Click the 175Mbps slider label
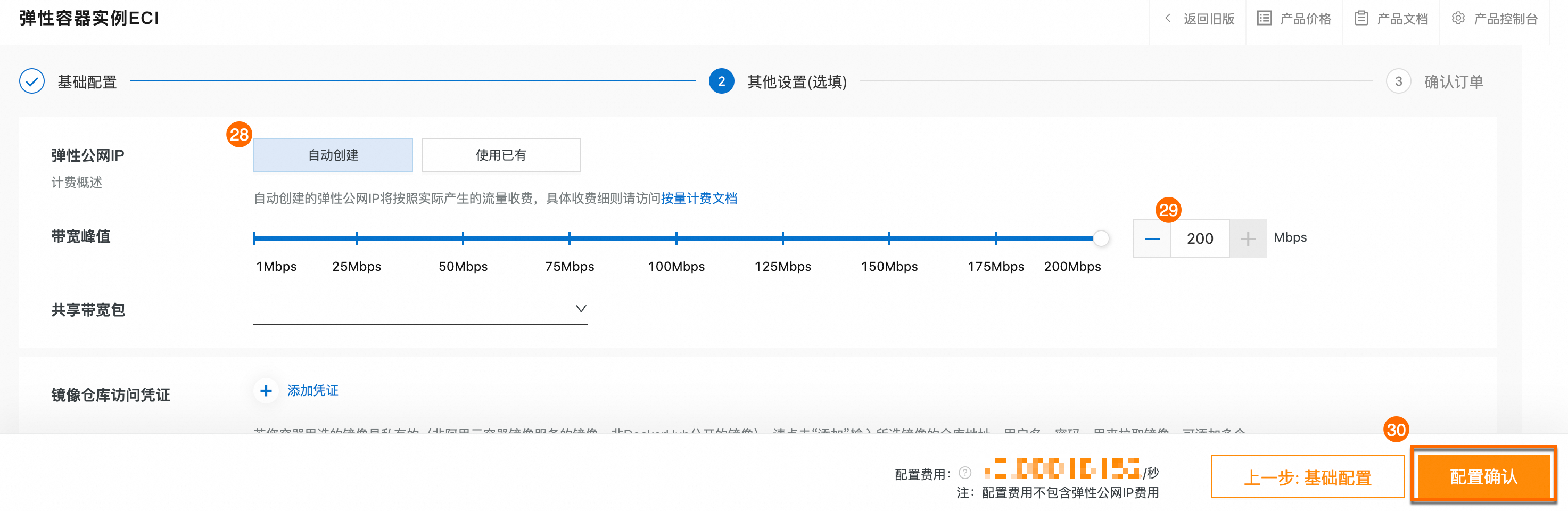The width and height of the screenshot is (1568, 511). pos(996,267)
